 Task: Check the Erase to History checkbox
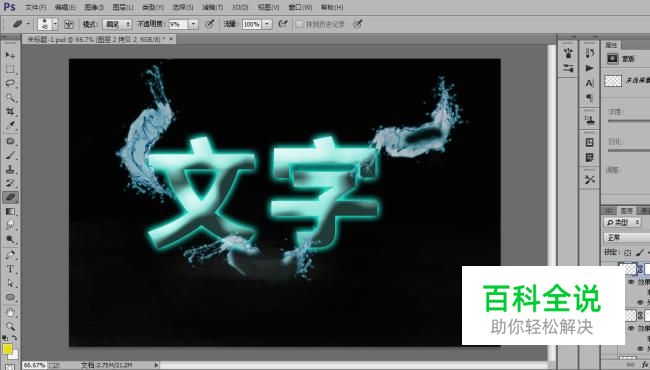(x=299, y=24)
